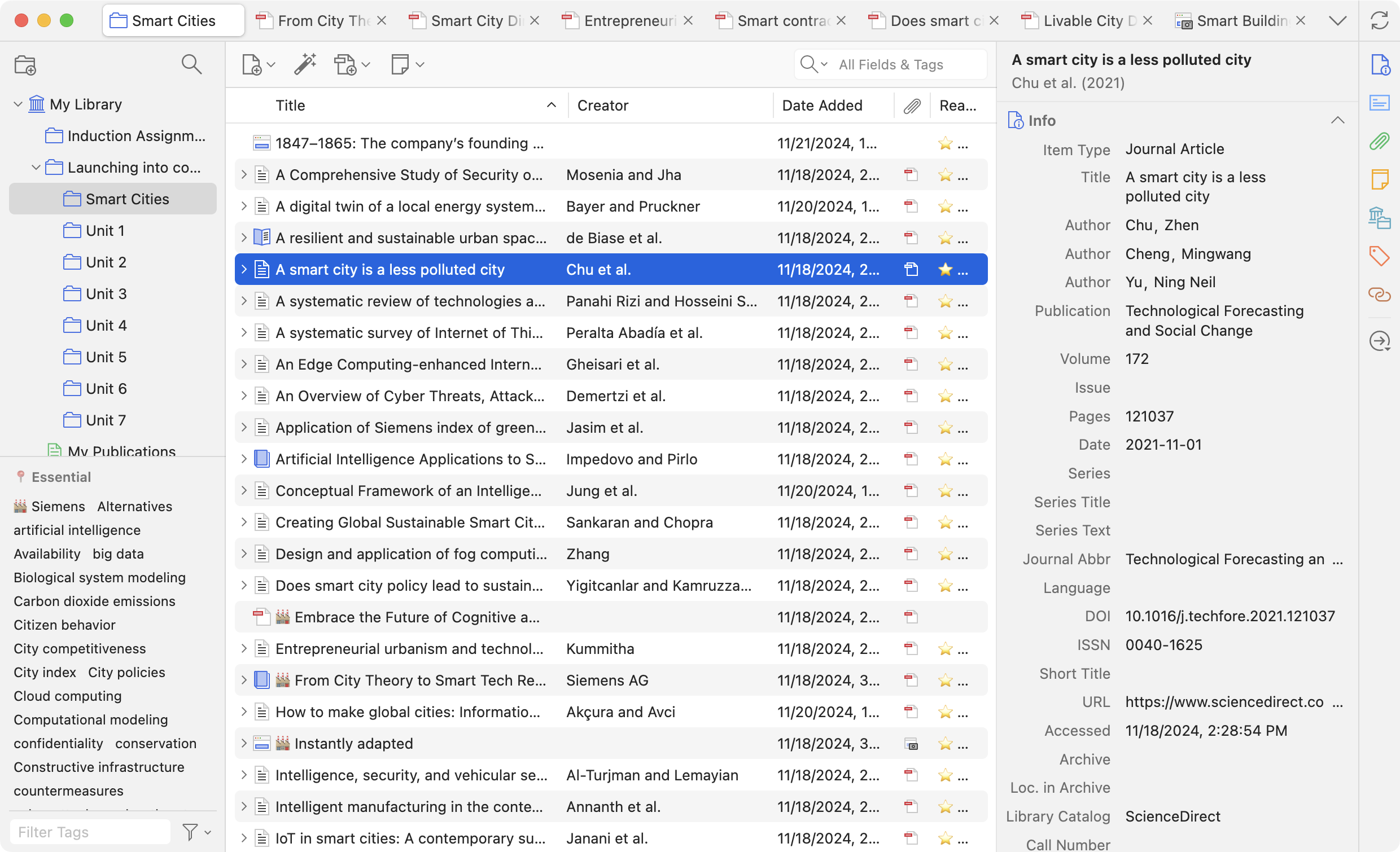The height and width of the screenshot is (852, 1400).
Task: Collapse the Launching into co... collection
Action: click(x=36, y=168)
